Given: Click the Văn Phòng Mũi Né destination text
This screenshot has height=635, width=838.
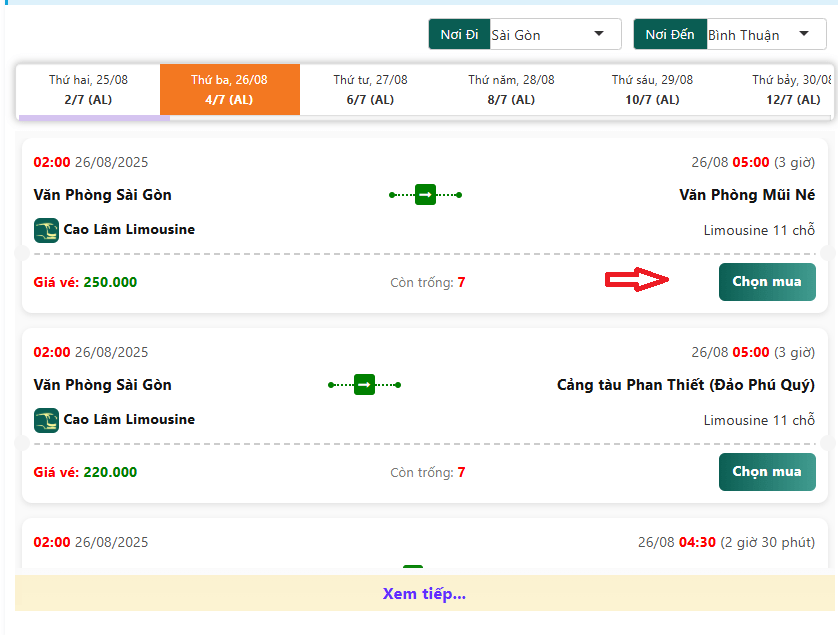Looking at the screenshot, I should click(x=746, y=195).
